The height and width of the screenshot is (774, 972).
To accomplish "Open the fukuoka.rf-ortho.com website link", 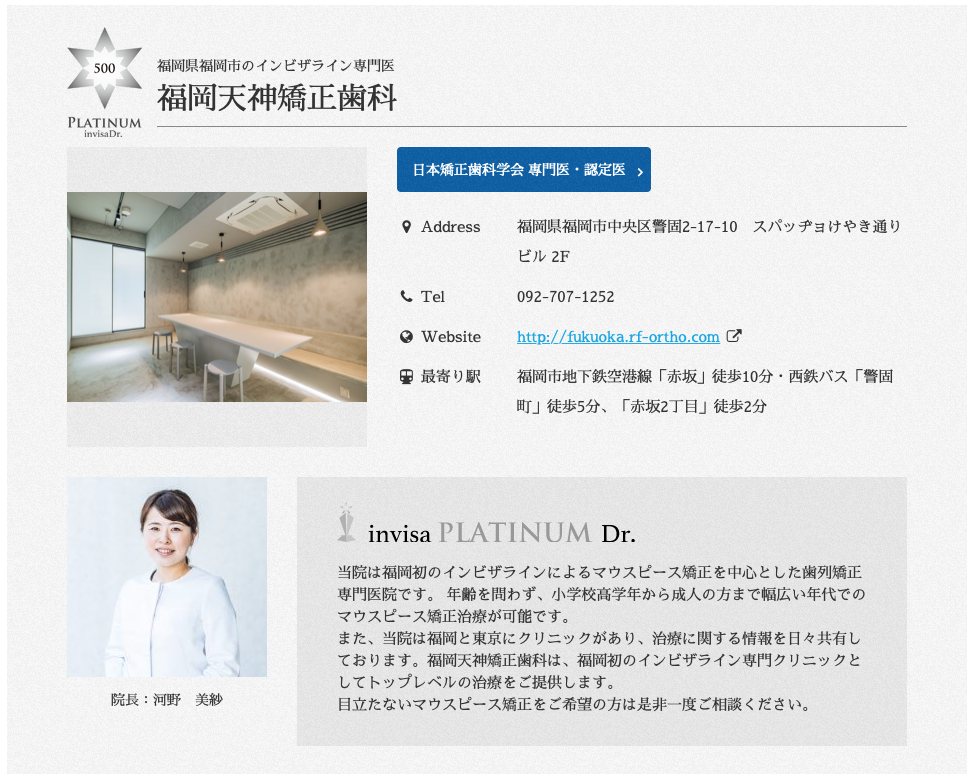I will [x=618, y=336].
